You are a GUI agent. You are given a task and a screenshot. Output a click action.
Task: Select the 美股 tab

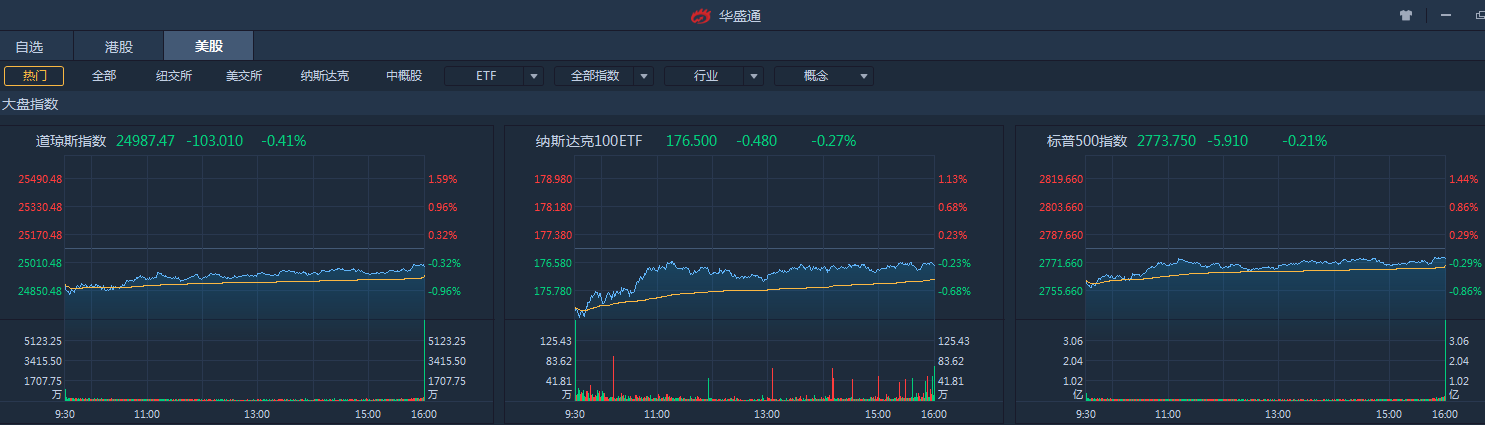[209, 46]
